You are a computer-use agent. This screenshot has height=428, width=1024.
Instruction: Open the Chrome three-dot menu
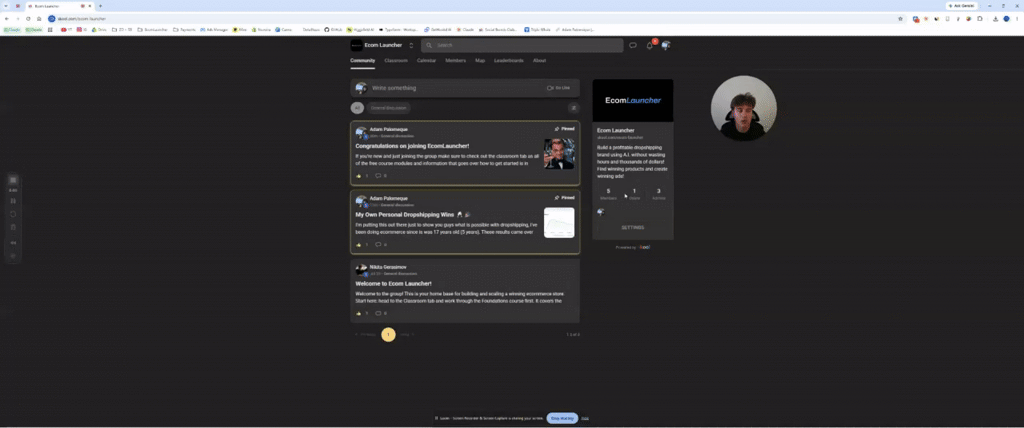(x=1017, y=18)
